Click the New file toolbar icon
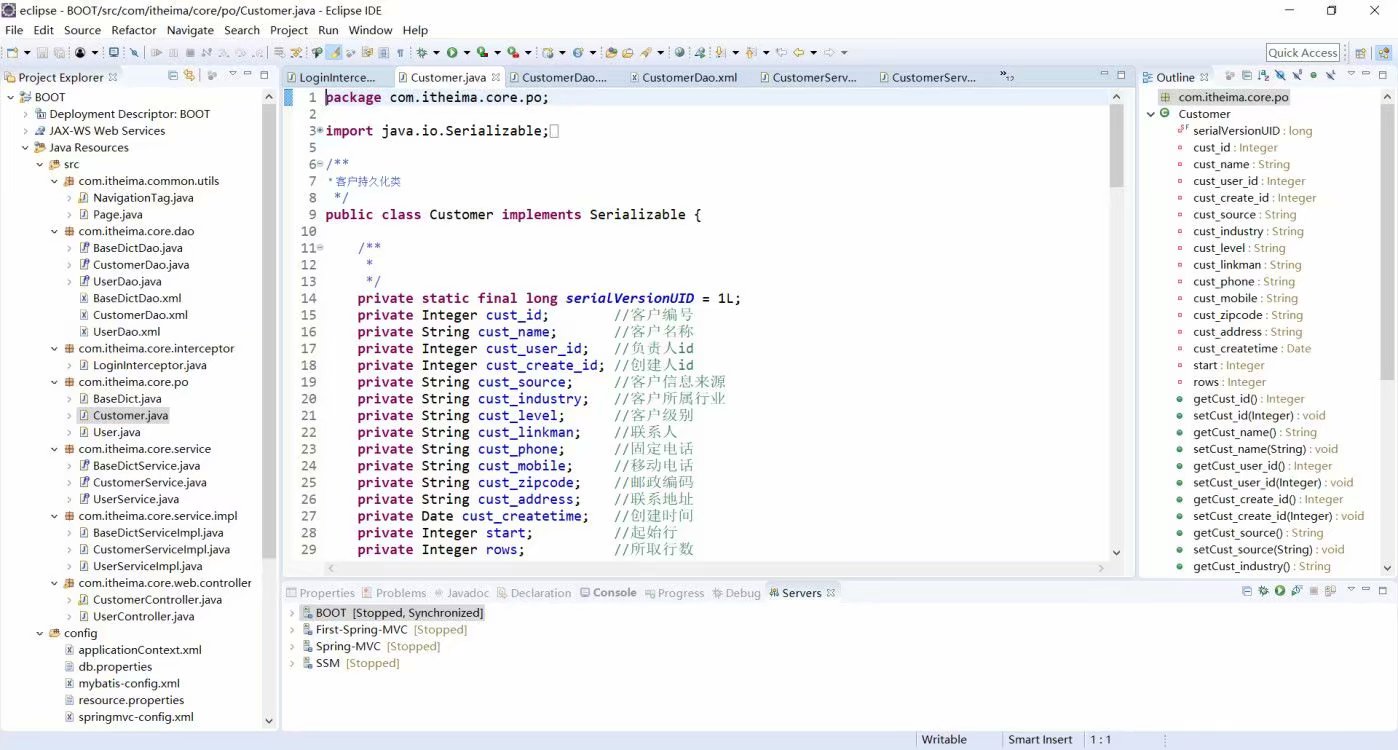Viewport: 1398px width, 750px height. coord(12,52)
